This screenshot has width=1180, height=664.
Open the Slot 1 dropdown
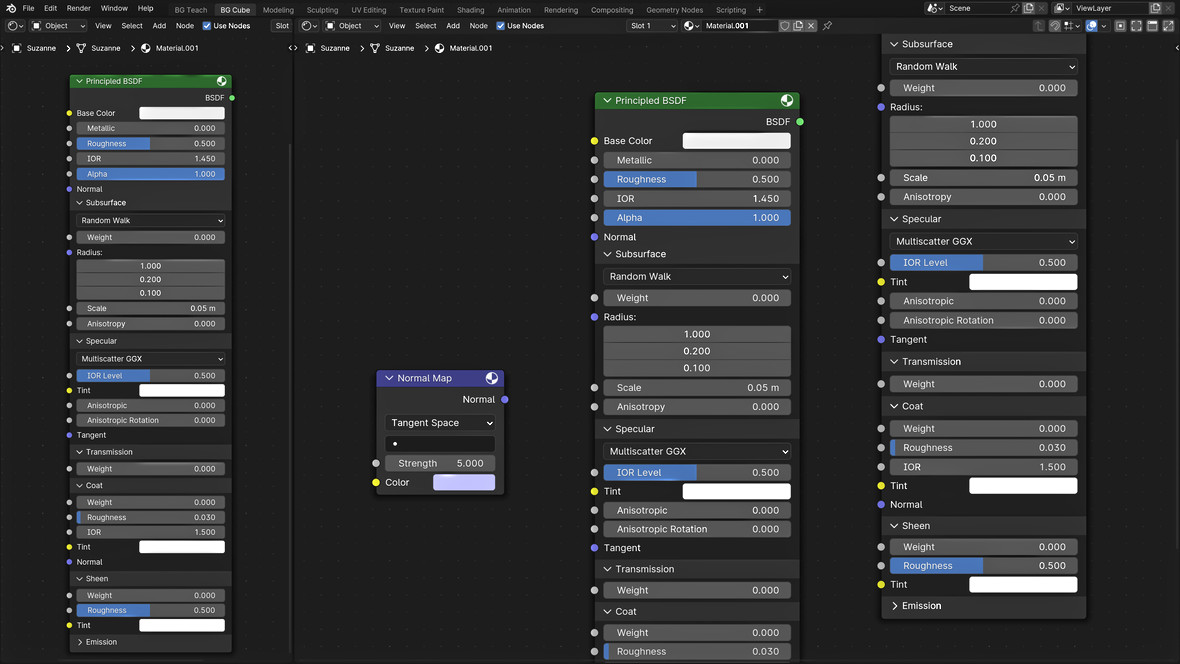[652, 26]
